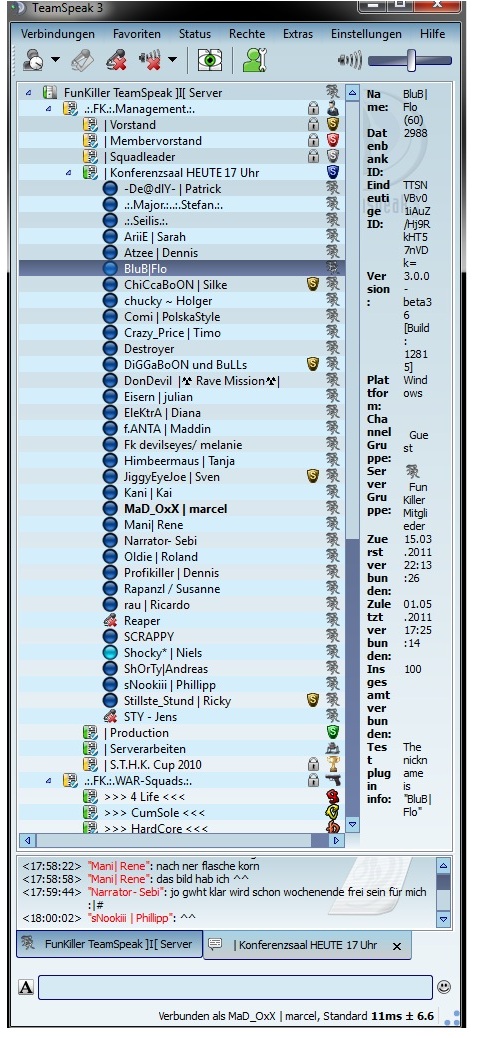Click the horizontal scroll left arrow
The image size is (500, 1038).
pyautogui.click(x=27, y=840)
